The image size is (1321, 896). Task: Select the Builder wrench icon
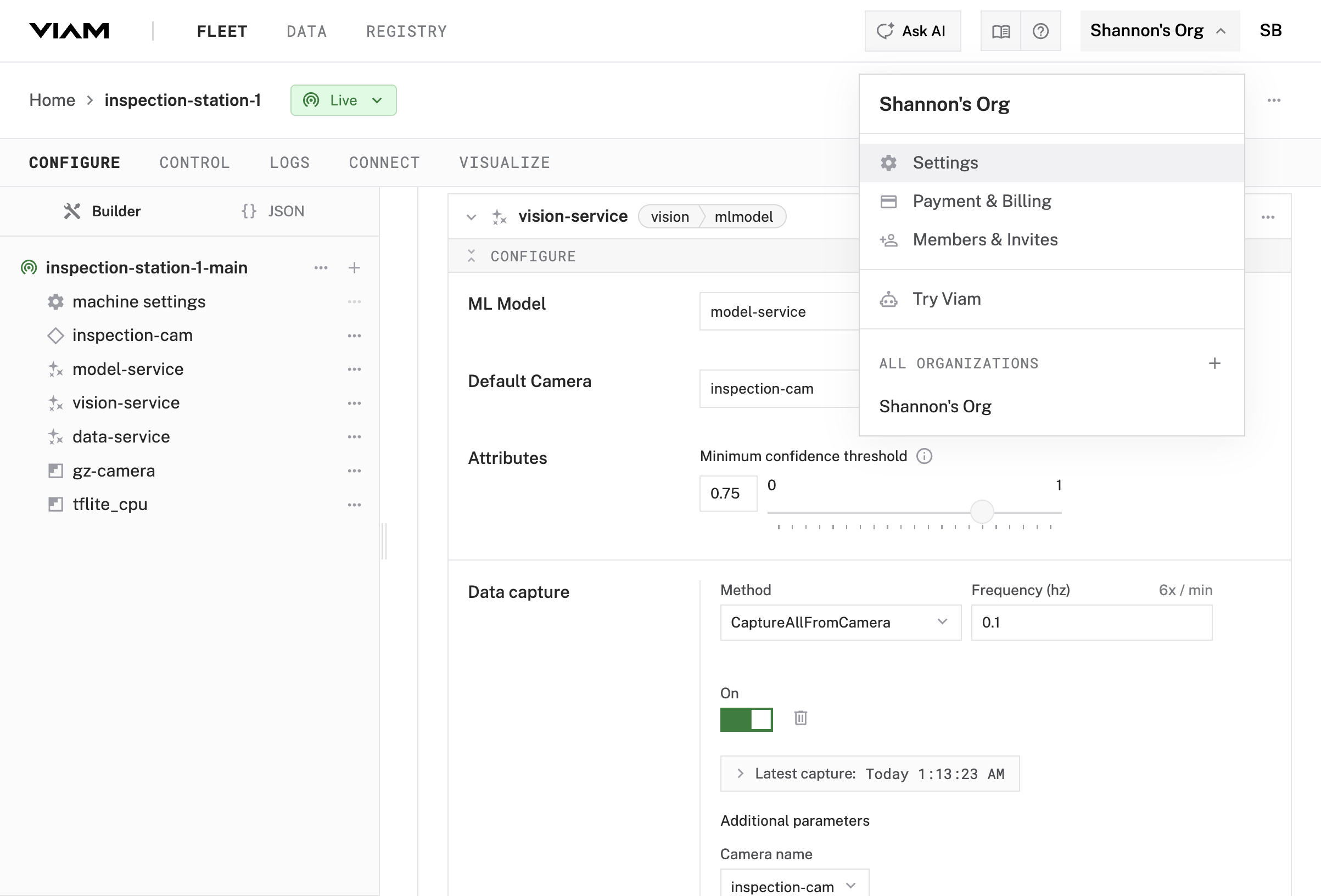(73, 211)
